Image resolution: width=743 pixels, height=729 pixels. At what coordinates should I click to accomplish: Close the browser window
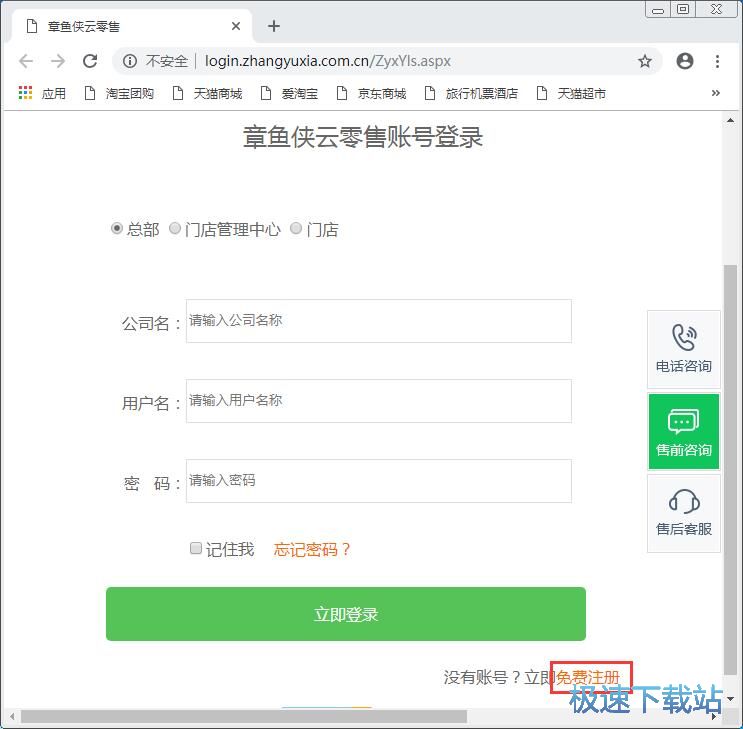tap(716, 9)
